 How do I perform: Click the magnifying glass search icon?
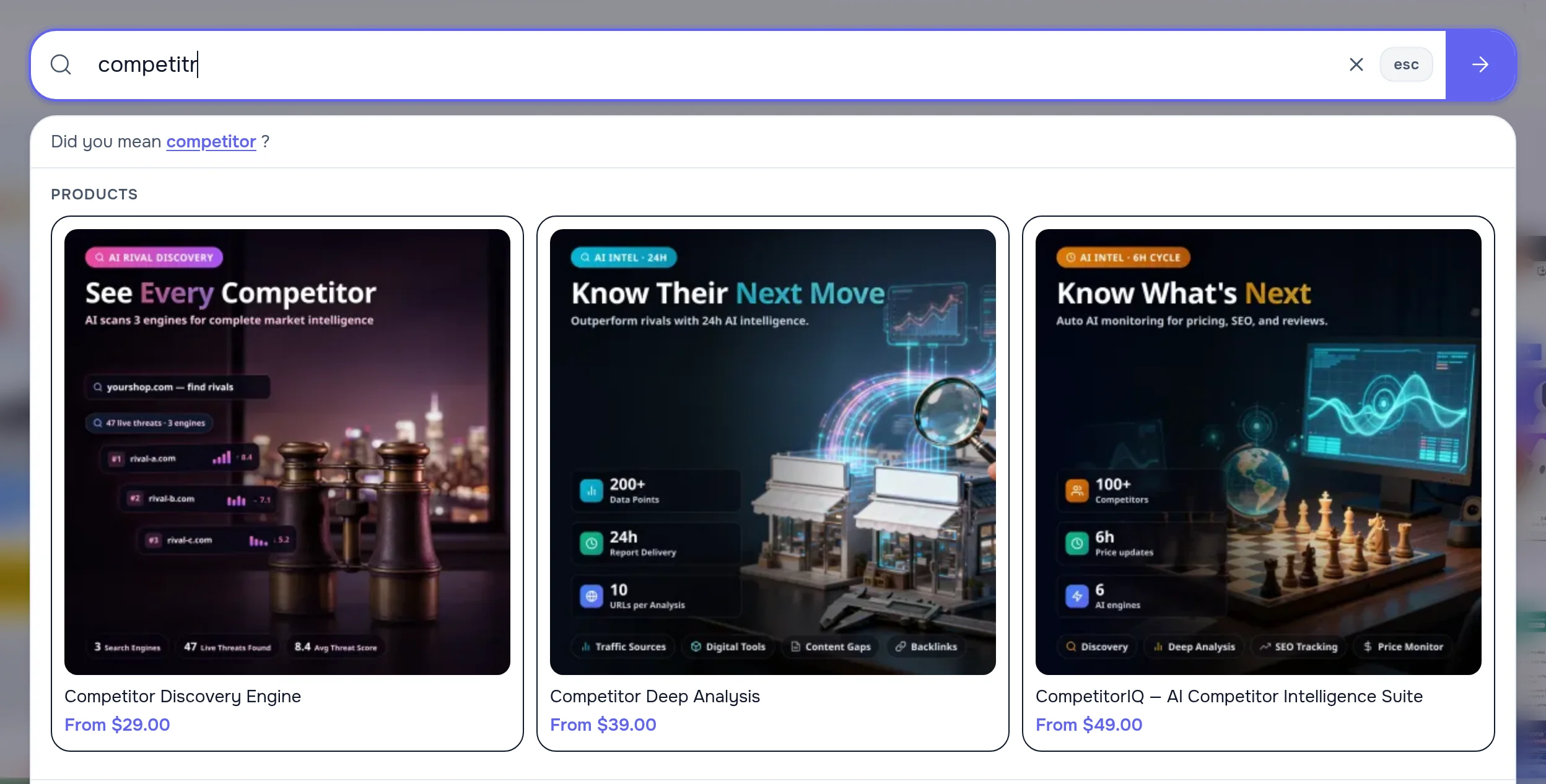pos(61,64)
